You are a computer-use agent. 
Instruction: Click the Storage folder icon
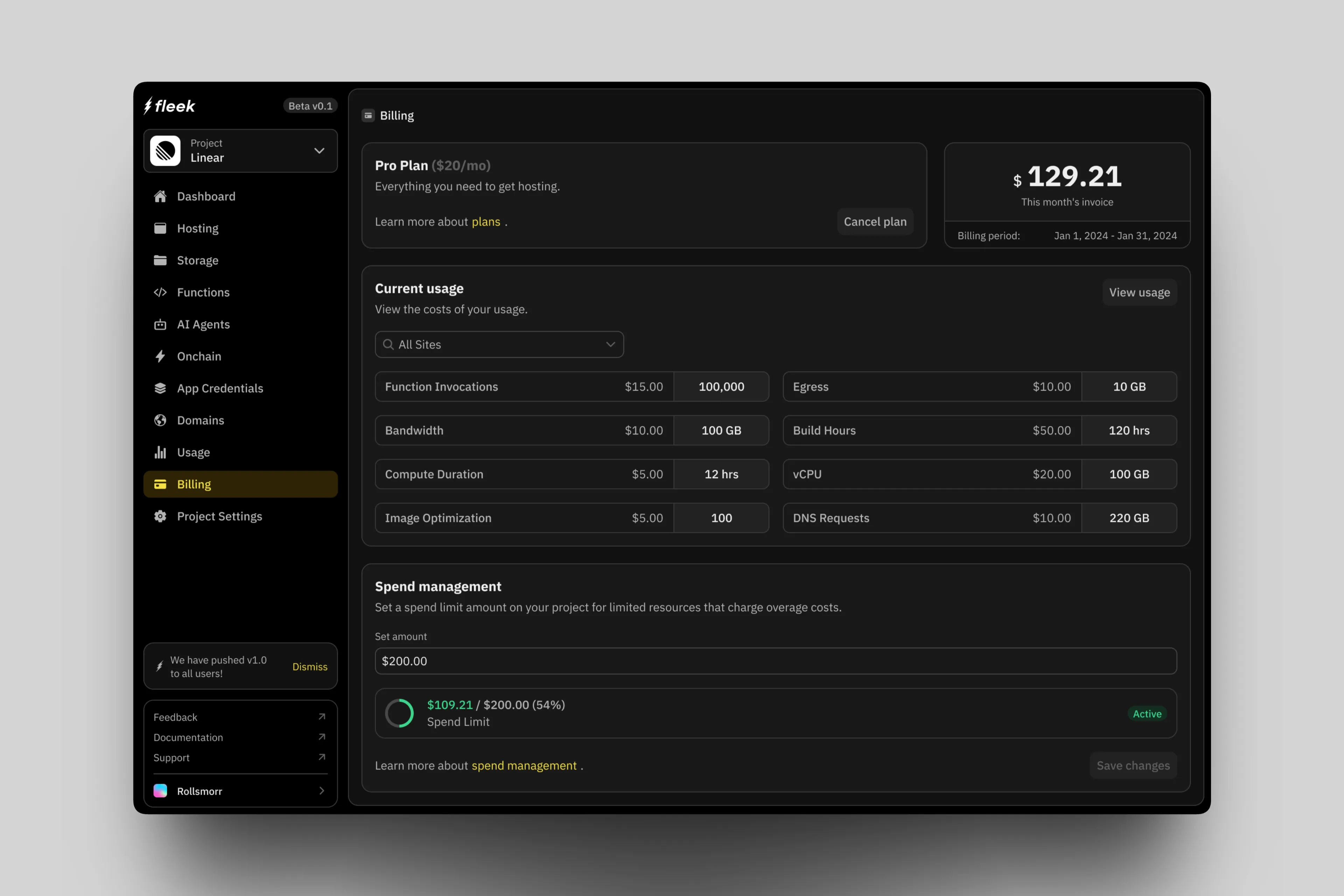click(x=161, y=260)
